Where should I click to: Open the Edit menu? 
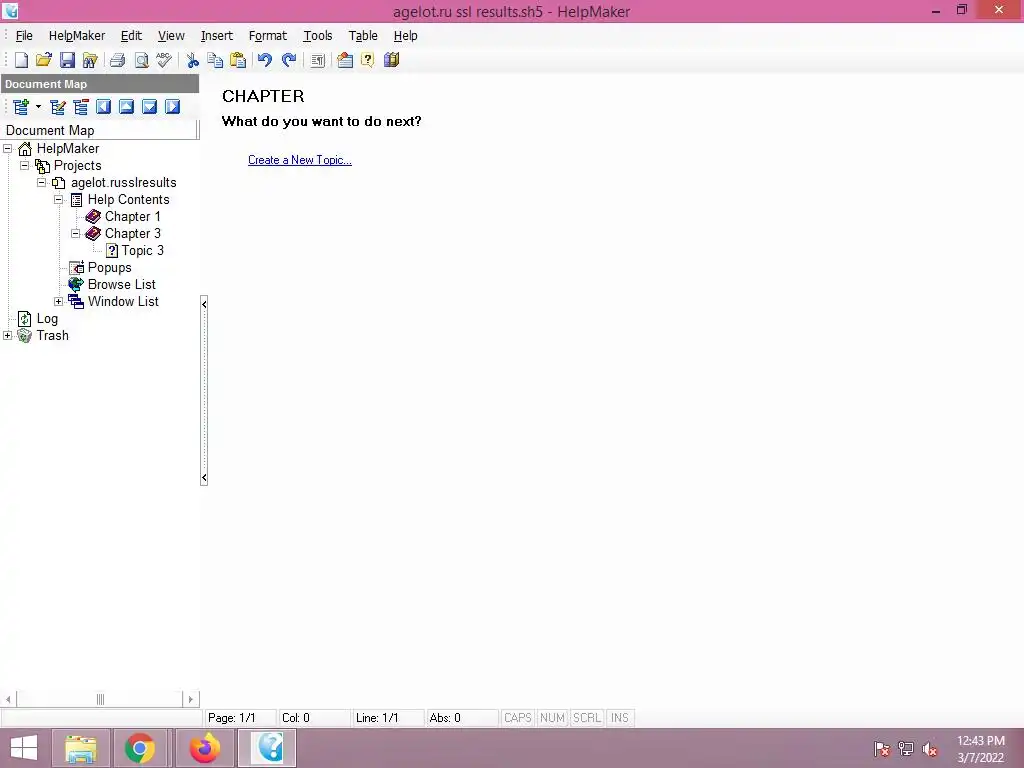coord(131,36)
